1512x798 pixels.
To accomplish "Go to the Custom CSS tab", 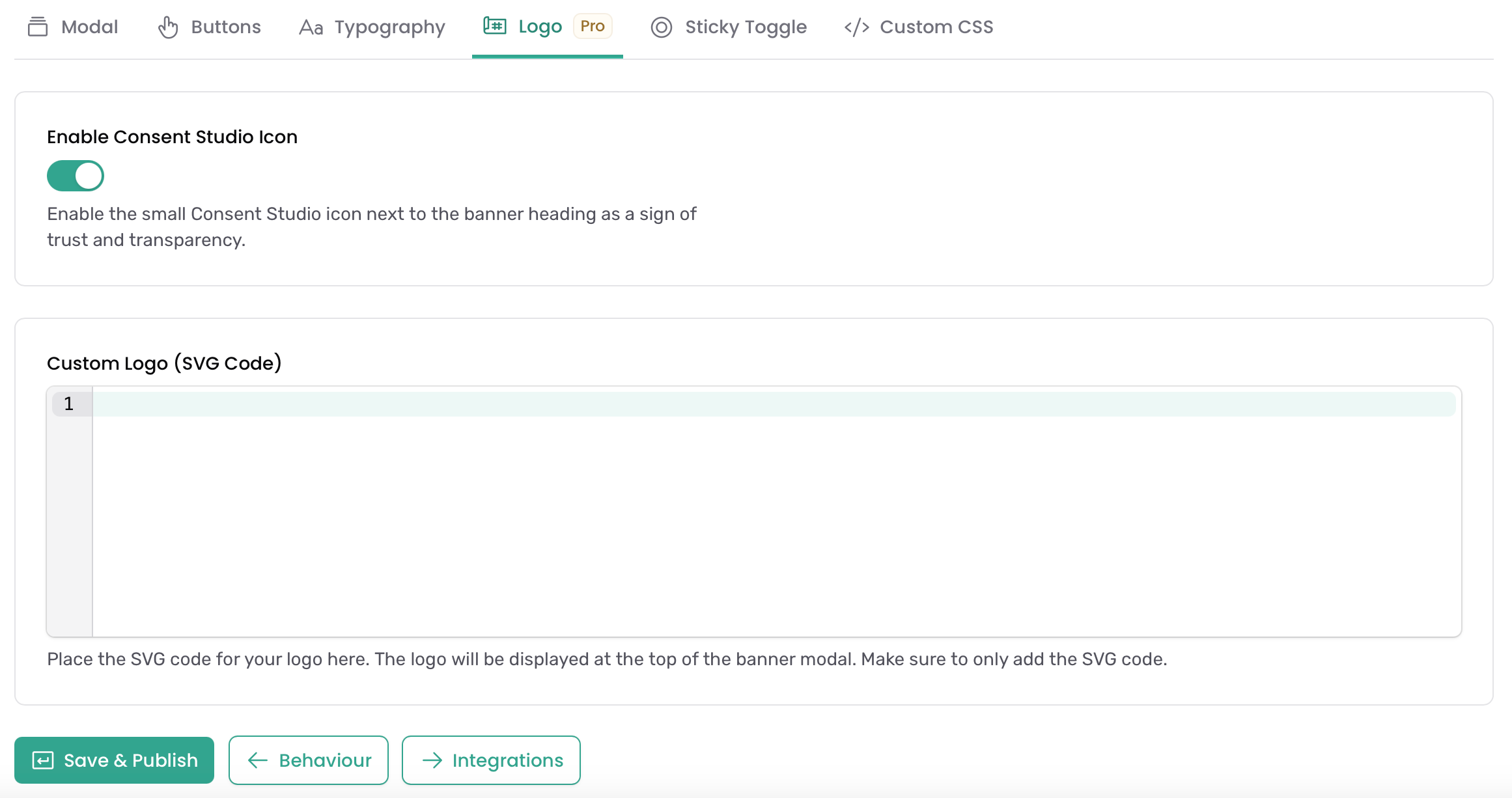I will [x=919, y=27].
